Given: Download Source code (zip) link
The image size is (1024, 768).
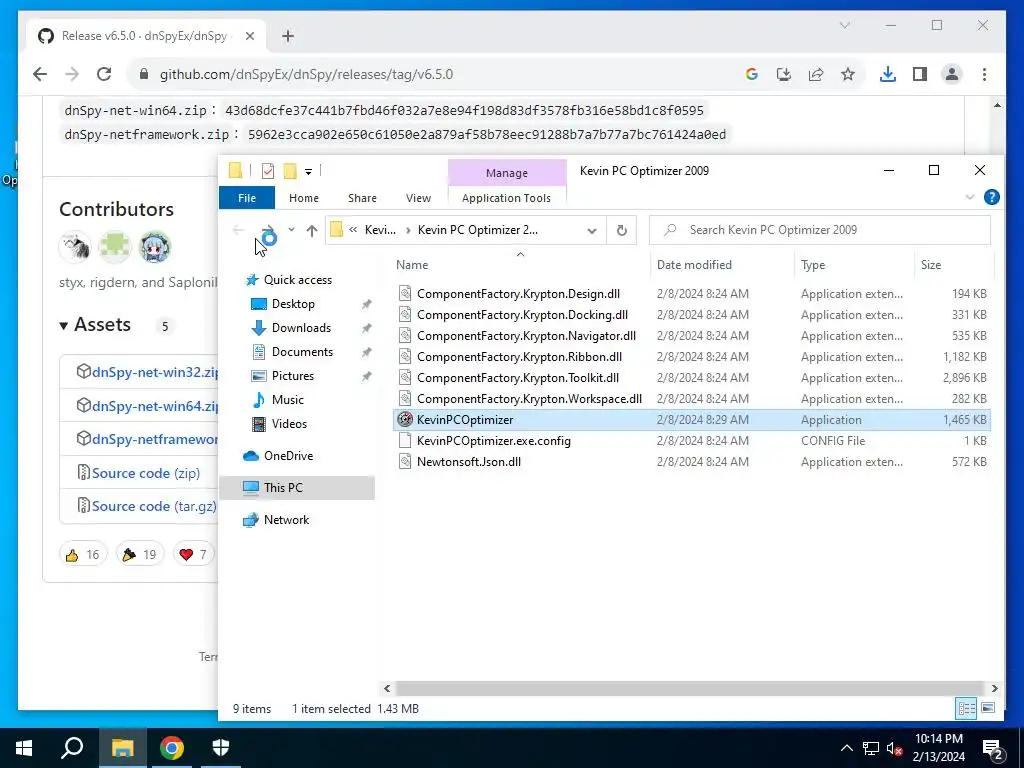Looking at the screenshot, I should coord(146,473).
